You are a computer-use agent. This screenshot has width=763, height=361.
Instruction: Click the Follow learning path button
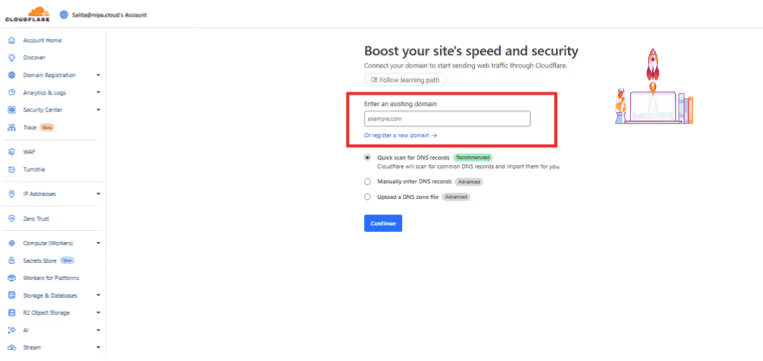(x=405, y=79)
